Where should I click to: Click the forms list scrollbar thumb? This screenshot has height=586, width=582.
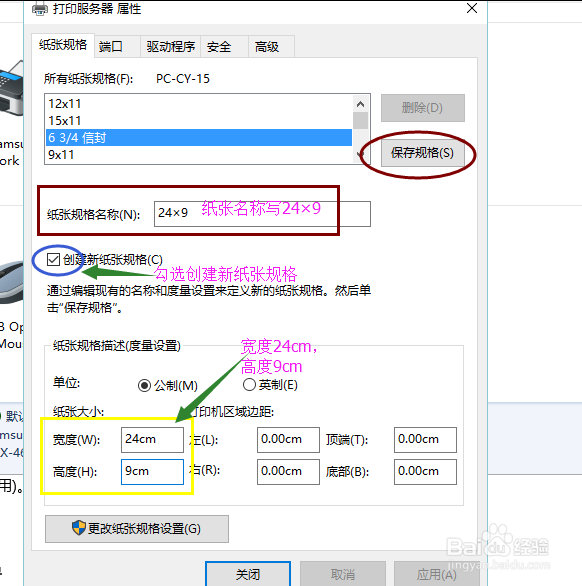click(360, 121)
